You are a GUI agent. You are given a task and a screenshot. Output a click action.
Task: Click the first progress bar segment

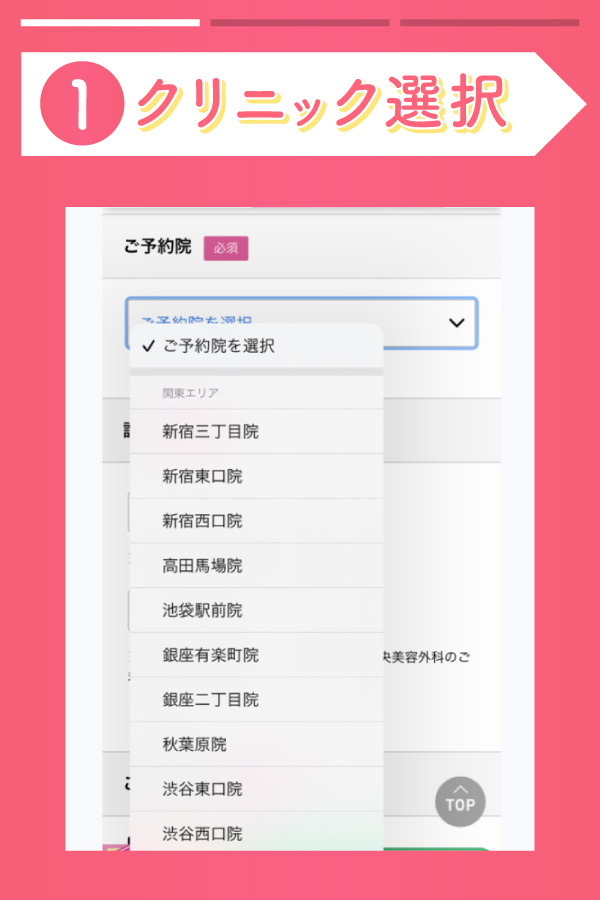pyautogui.click(x=110, y=22)
